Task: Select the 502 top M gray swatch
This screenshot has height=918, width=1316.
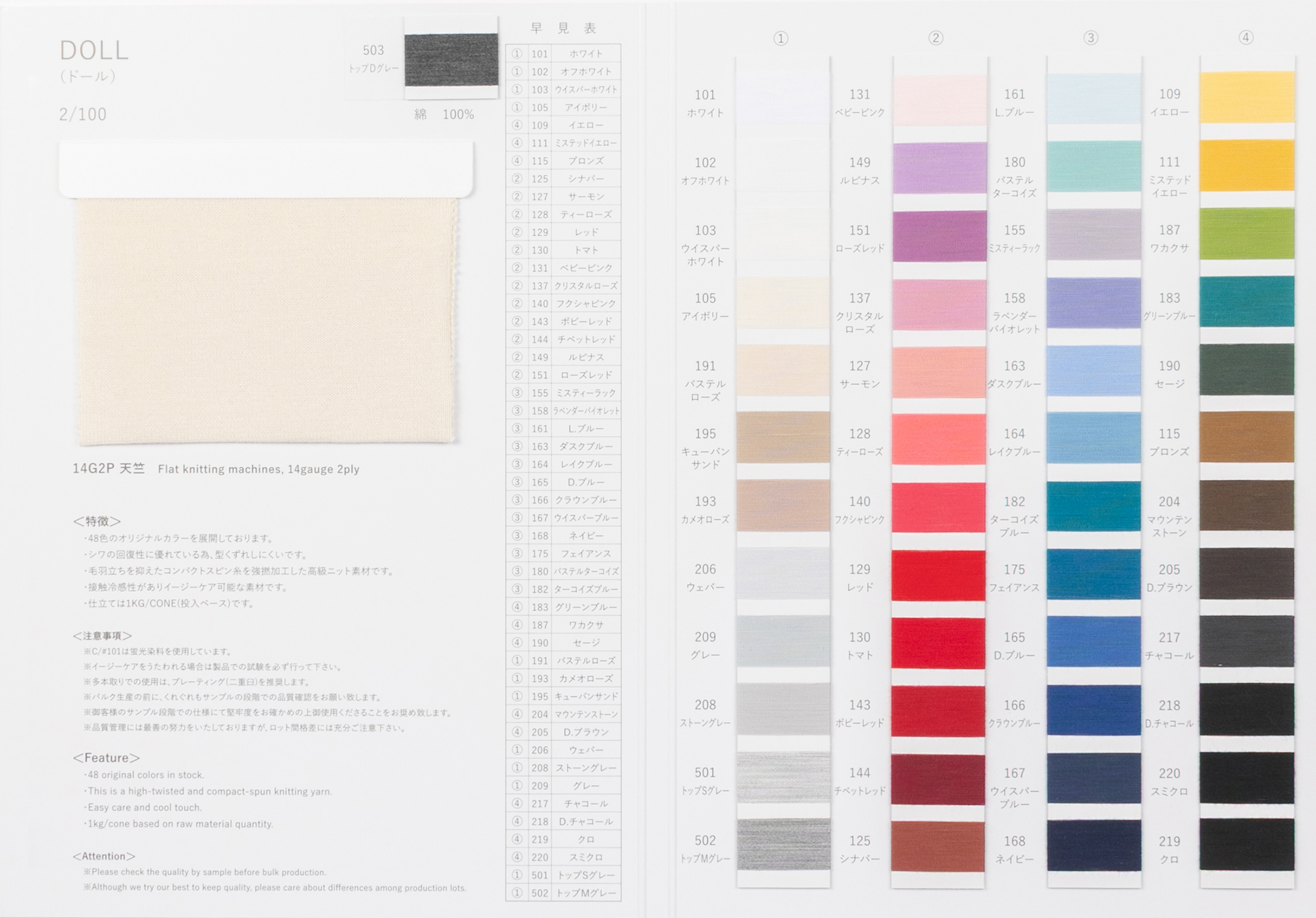Action: point(783,844)
